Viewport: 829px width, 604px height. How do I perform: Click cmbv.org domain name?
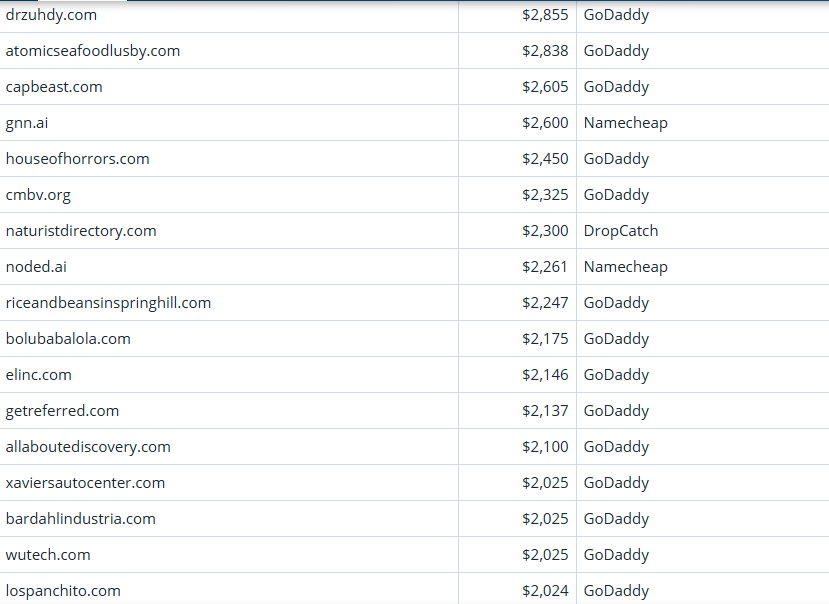(x=38, y=195)
